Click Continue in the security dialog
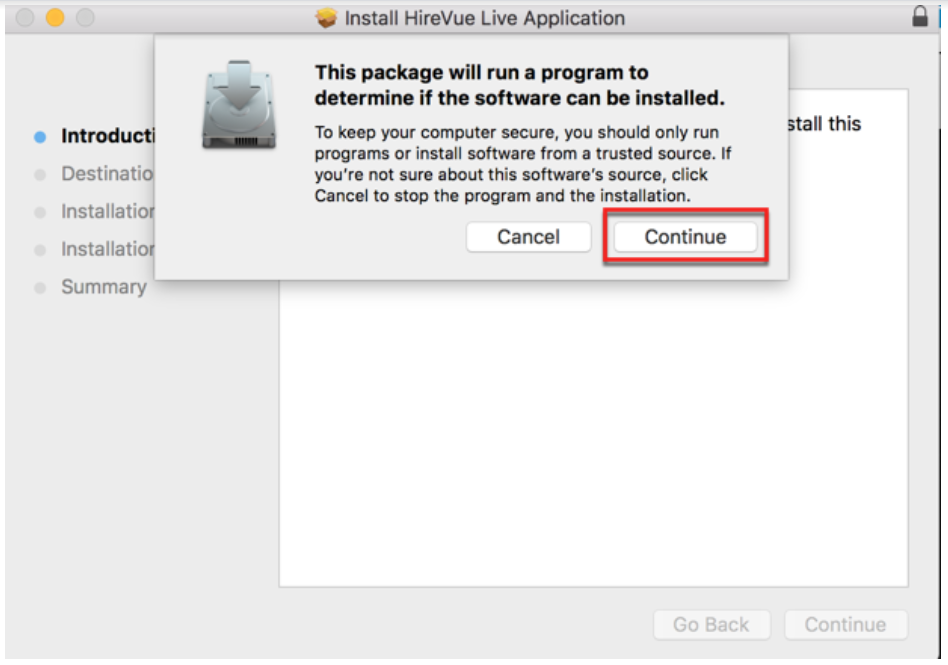Viewport: 948px width, 665px height. tap(685, 236)
